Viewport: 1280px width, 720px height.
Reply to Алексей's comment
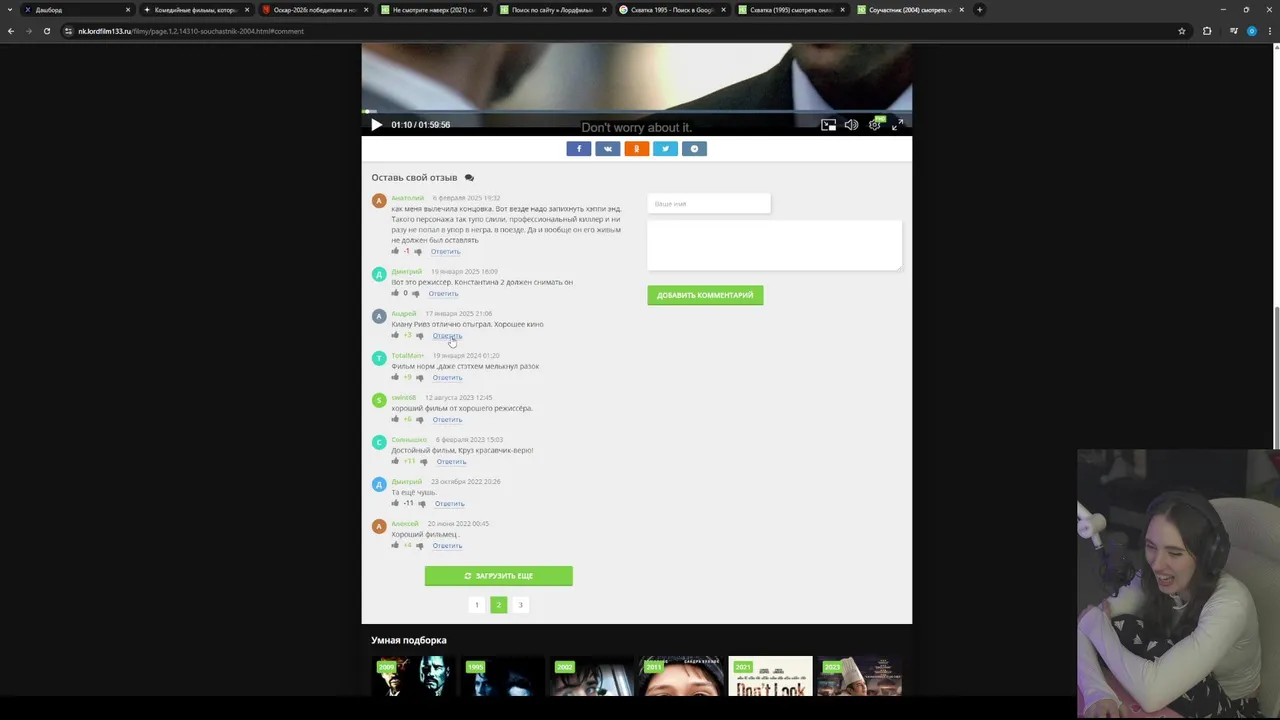click(x=447, y=546)
